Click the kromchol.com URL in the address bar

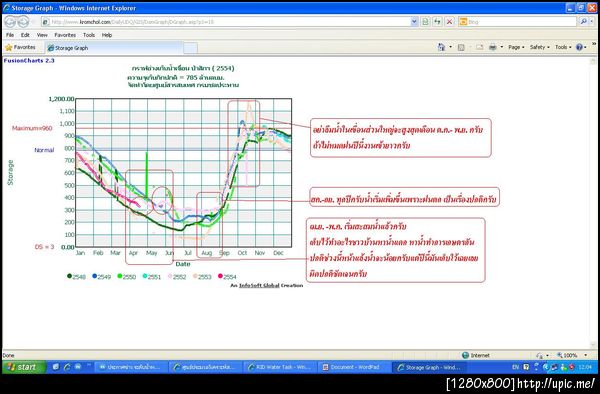tap(132, 22)
